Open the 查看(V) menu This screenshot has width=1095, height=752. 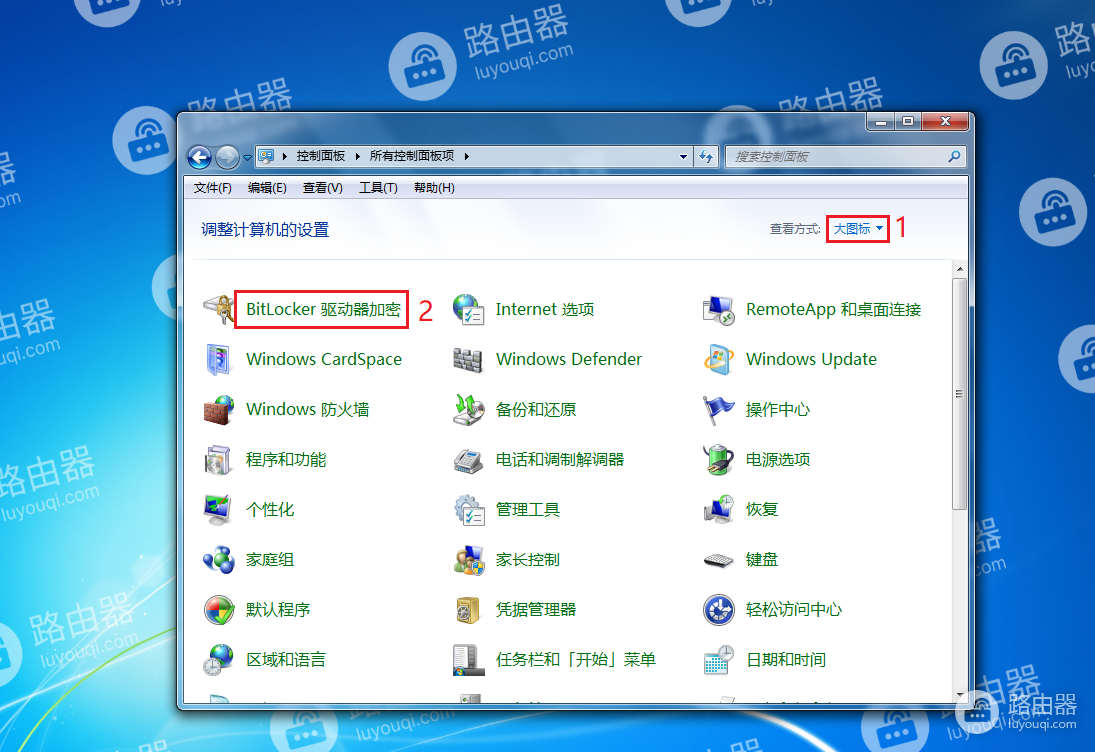(x=323, y=188)
